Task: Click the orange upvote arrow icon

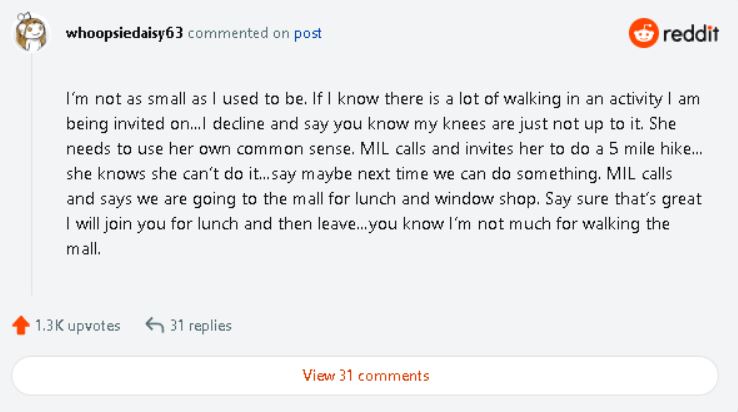Action: point(20,325)
